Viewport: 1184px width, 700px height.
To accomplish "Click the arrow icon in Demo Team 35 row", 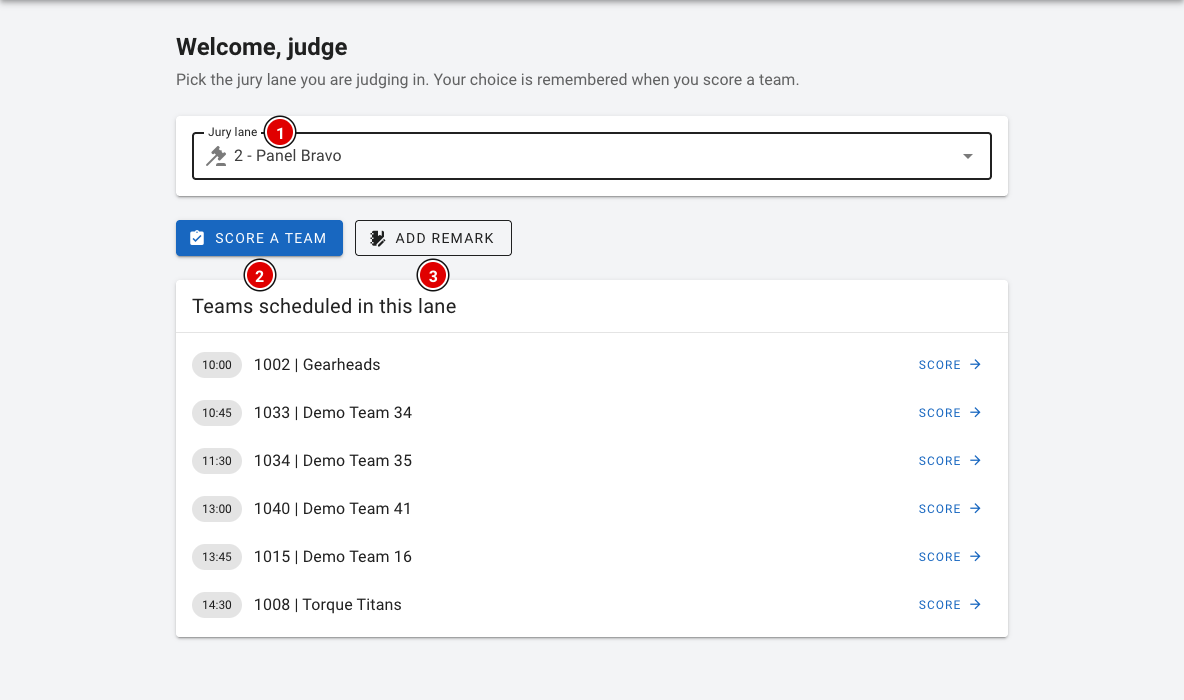I will (x=976, y=461).
